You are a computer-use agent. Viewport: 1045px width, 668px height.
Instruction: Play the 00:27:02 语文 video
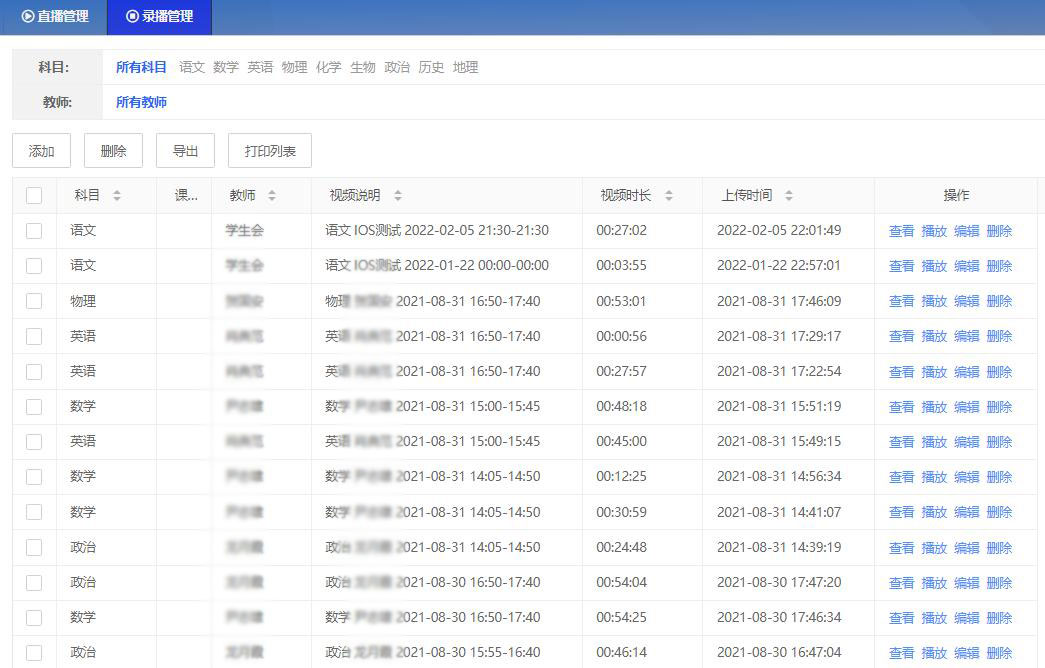coord(934,231)
